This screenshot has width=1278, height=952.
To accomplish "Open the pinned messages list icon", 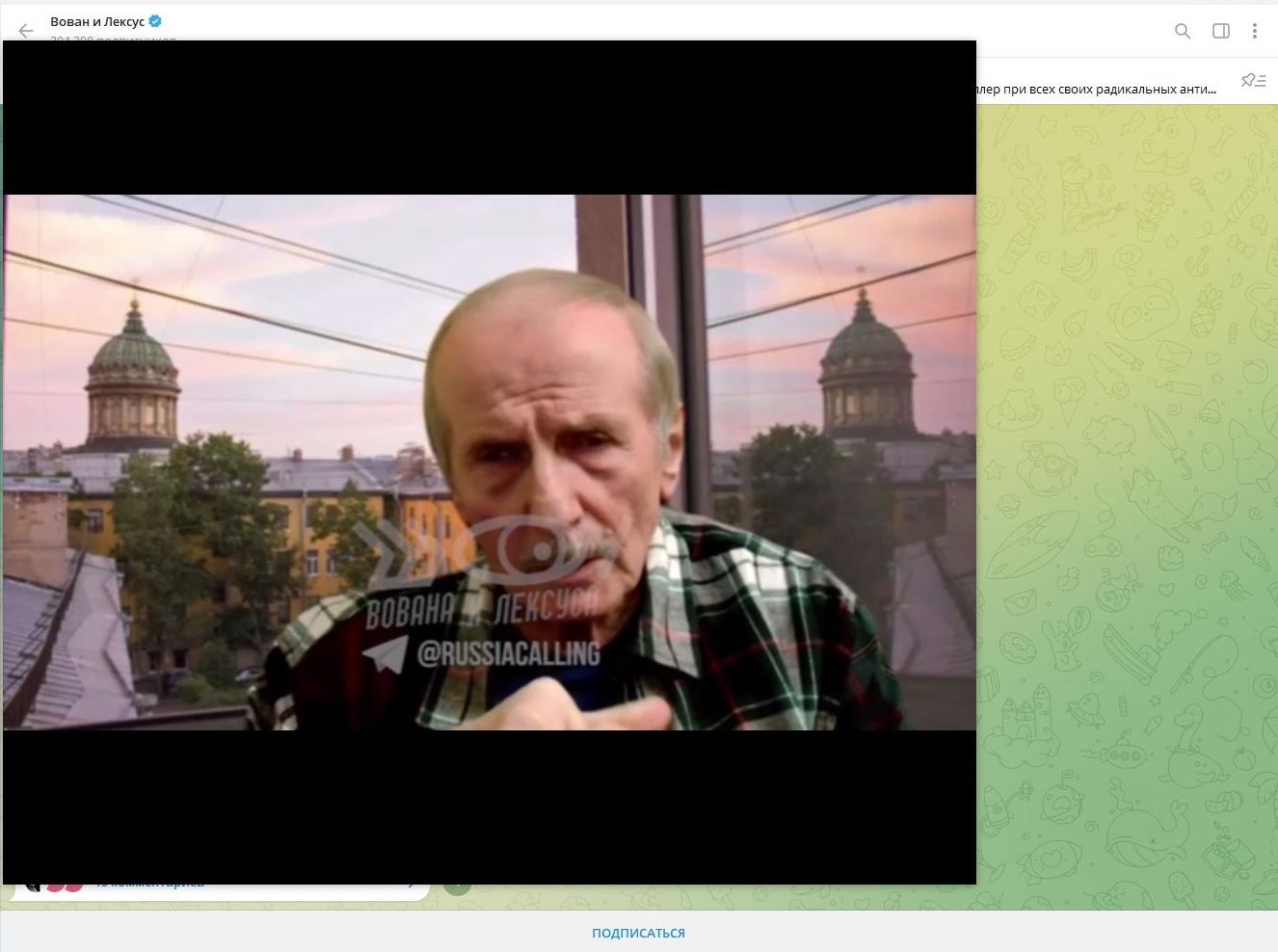I will tap(1253, 81).
